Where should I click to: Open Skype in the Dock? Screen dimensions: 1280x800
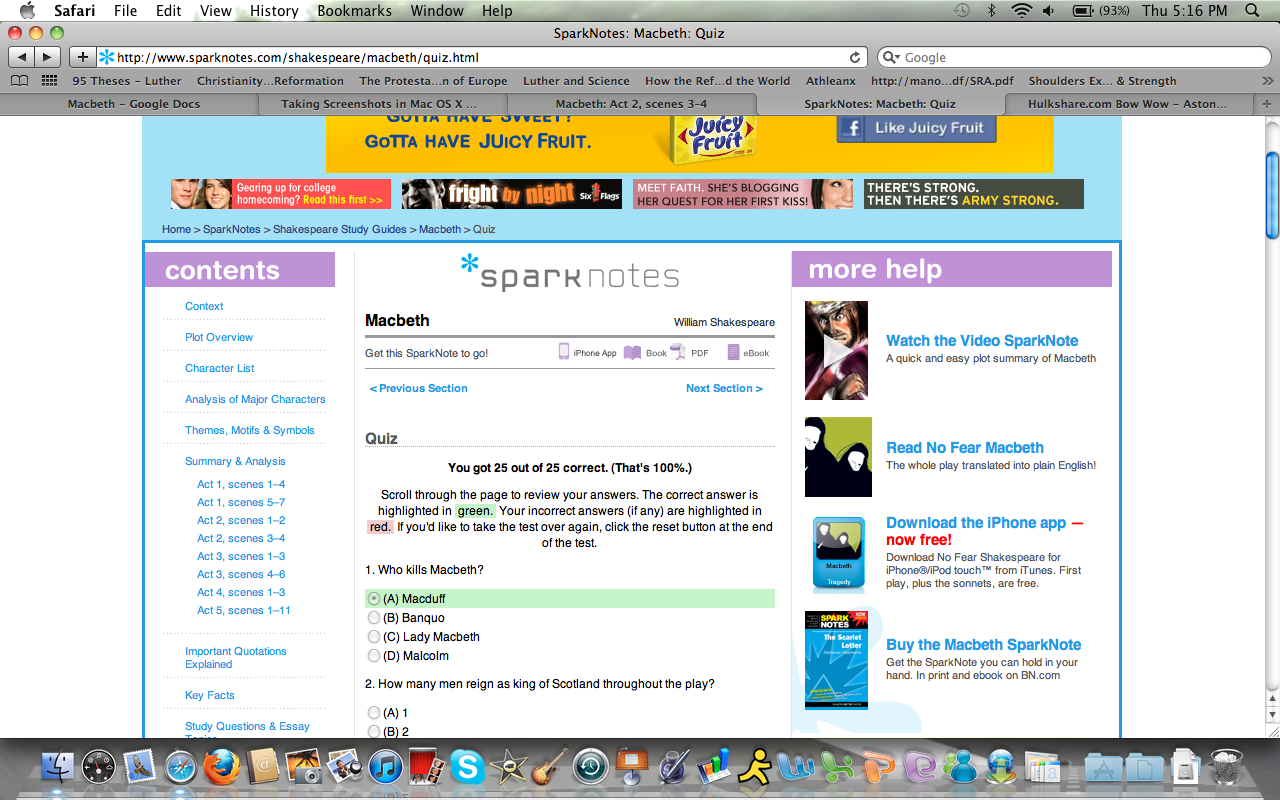468,768
